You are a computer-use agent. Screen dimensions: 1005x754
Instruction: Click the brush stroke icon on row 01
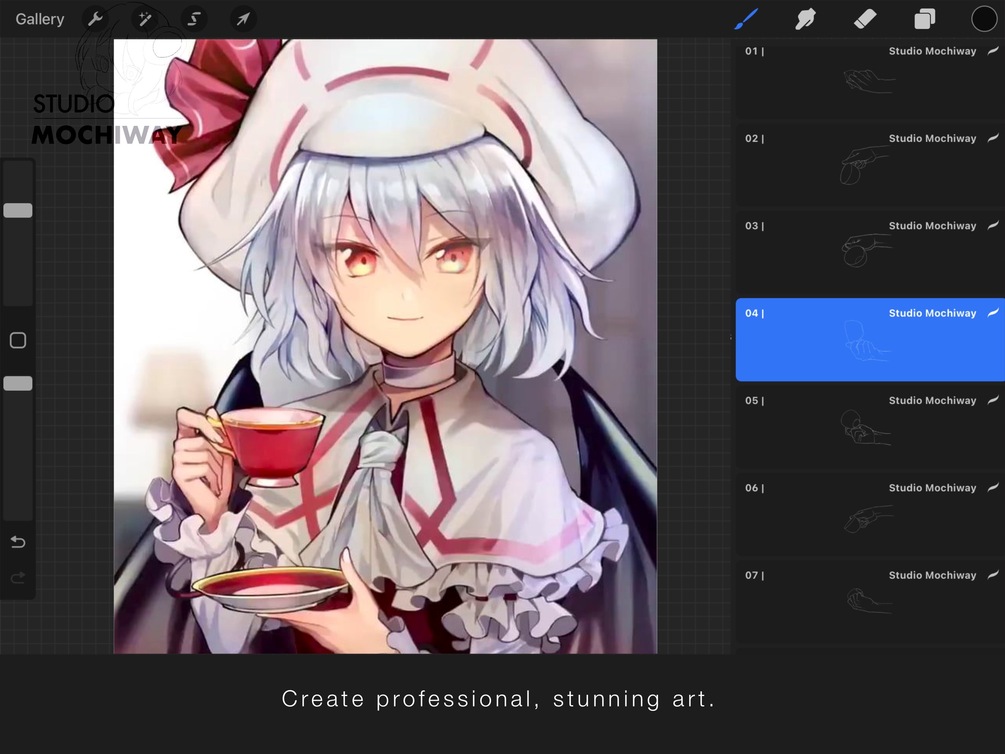pyautogui.click(x=993, y=51)
